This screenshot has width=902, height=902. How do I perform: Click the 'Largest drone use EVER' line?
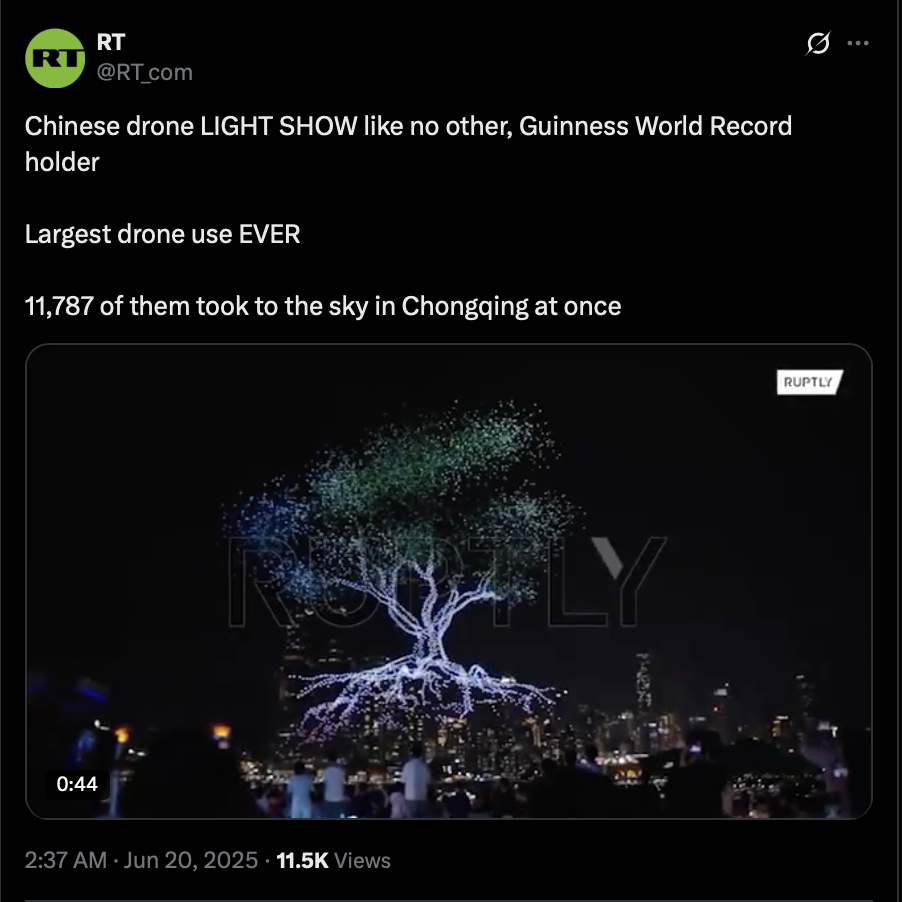(x=163, y=234)
